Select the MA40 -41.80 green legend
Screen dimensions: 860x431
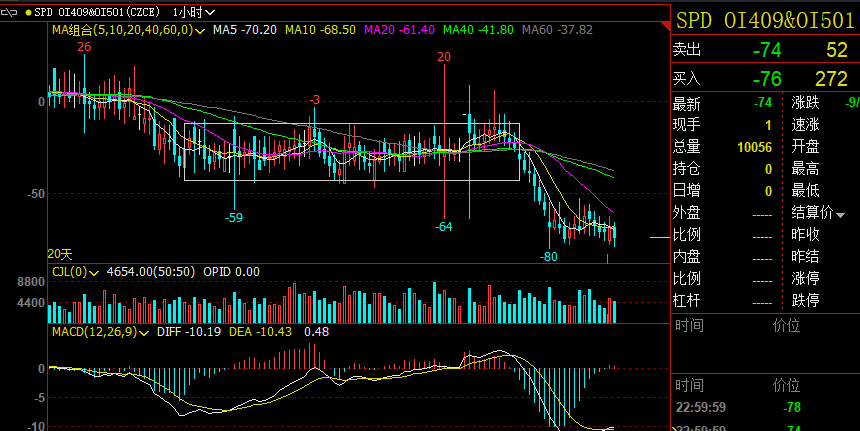(477, 31)
